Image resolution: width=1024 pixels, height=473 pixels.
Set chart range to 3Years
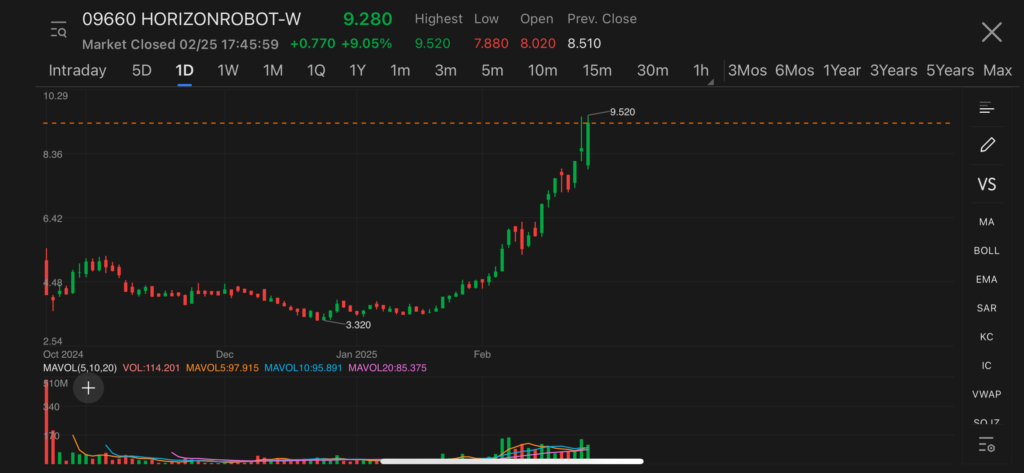tap(893, 71)
